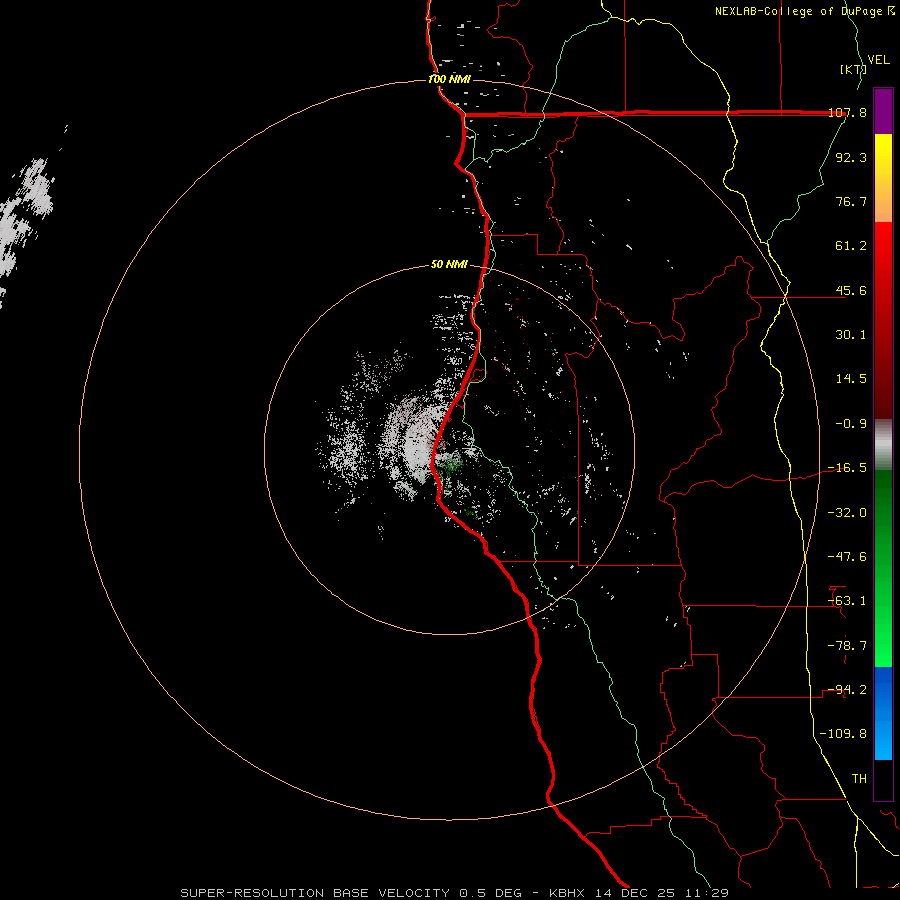
Task: Click the VEL legend title
Action: 879,60
